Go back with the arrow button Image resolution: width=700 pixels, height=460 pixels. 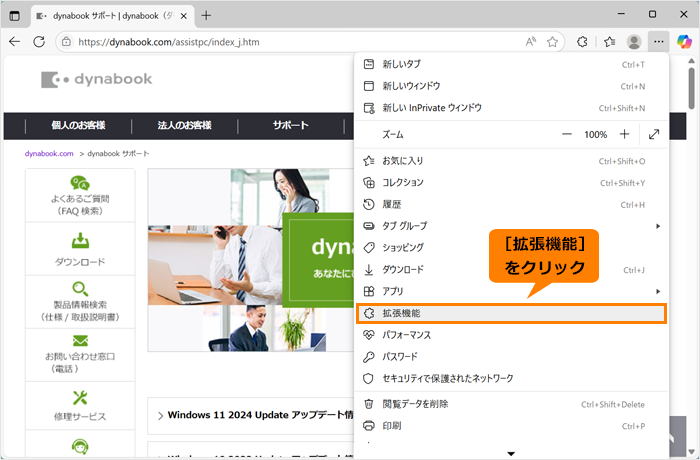click(15, 42)
